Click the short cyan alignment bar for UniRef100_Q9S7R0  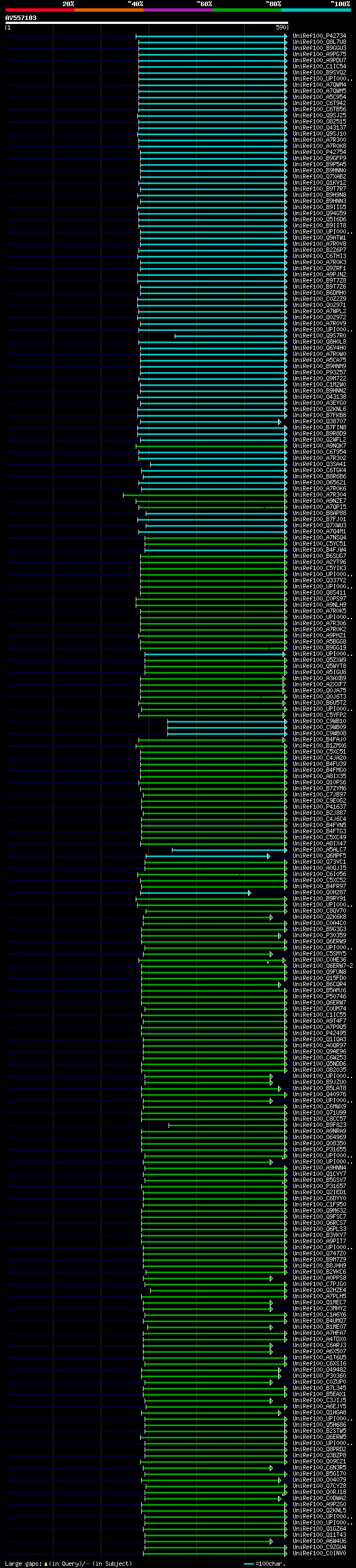(231, 336)
